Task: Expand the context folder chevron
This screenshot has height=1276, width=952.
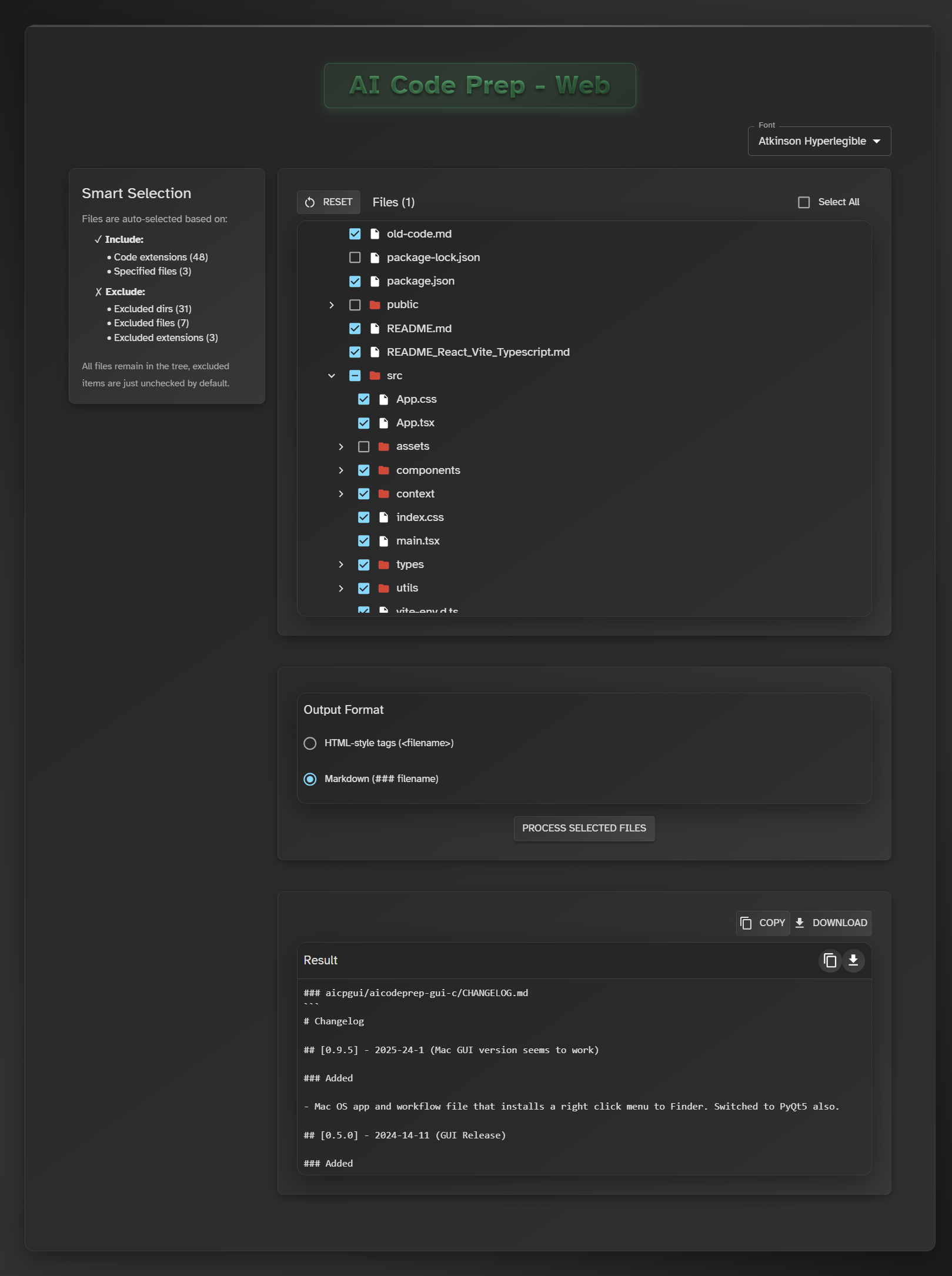Action: pos(341,493)
